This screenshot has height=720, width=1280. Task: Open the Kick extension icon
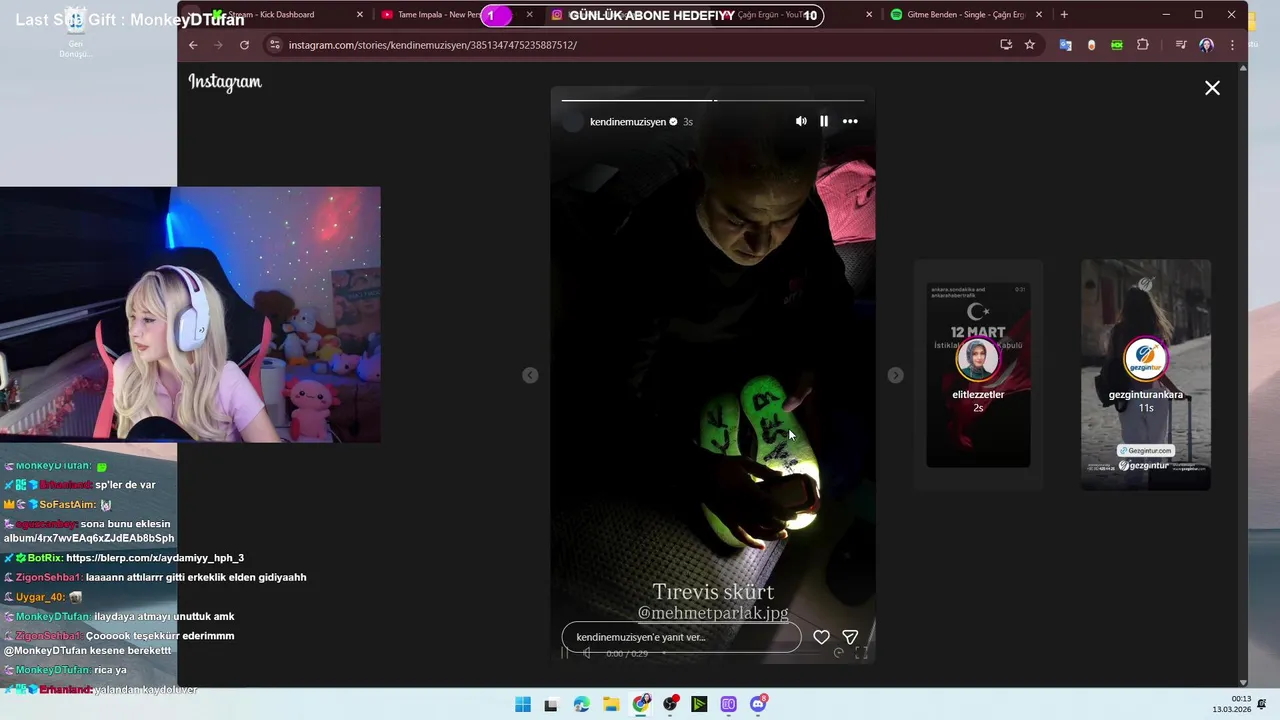(x=1117, y=45)
